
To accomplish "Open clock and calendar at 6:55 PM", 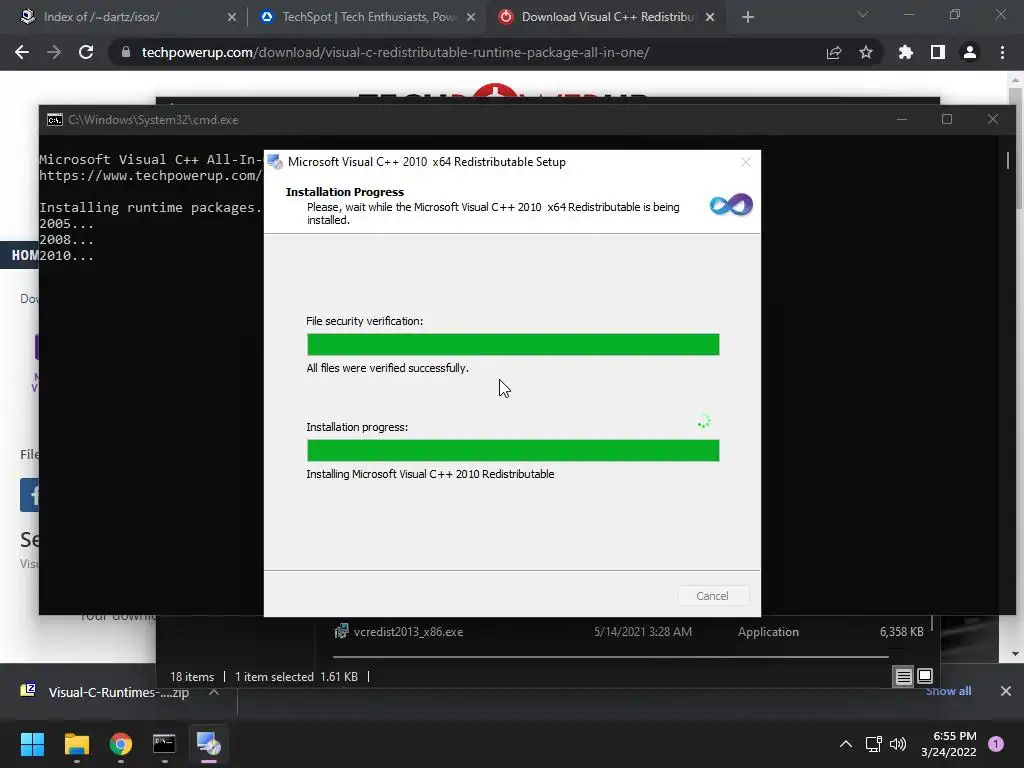I will point(949,744).
